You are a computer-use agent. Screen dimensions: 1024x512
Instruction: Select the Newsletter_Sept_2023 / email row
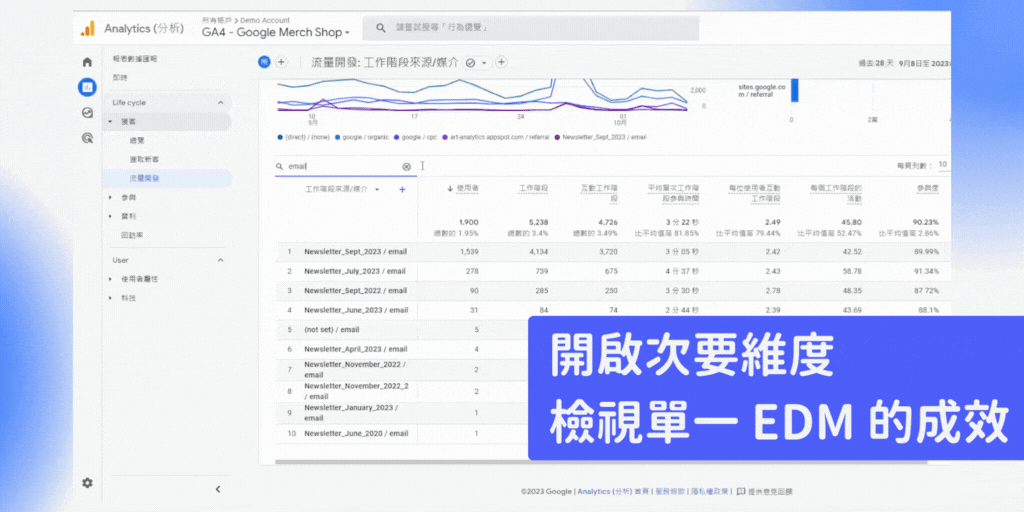click(x=613, y=251)
